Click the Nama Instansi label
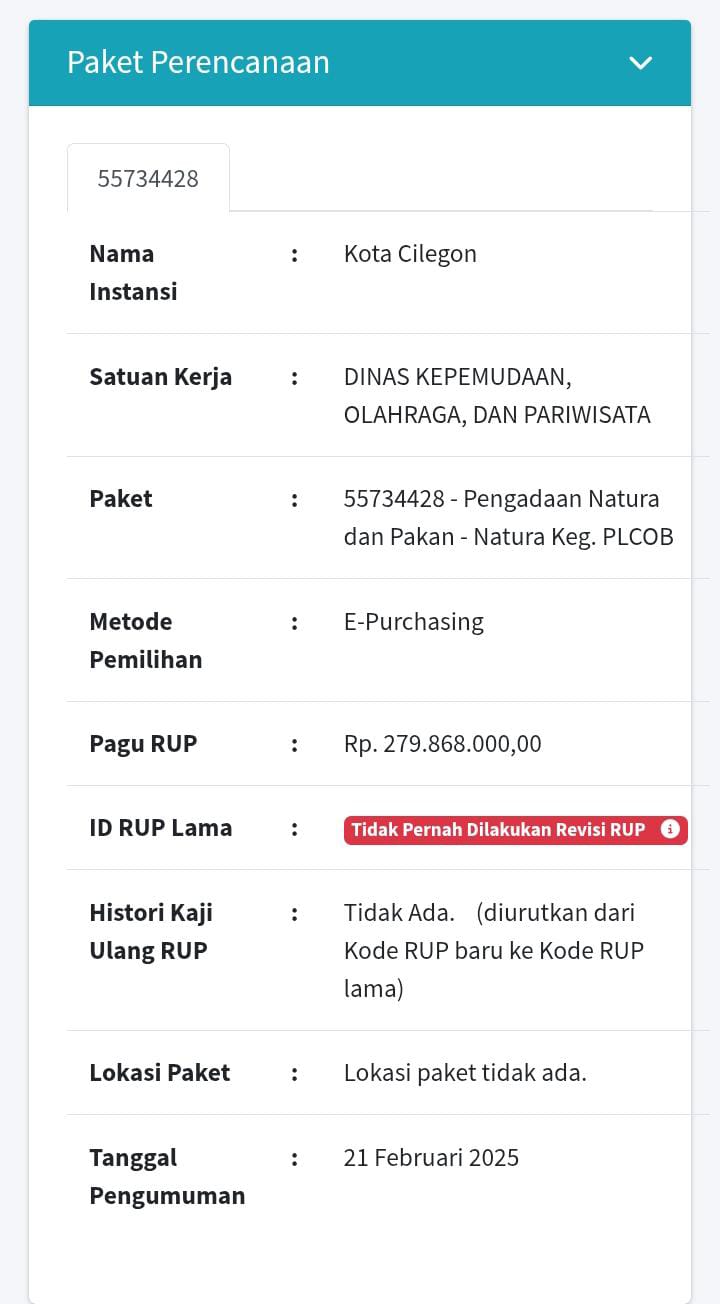 coord(133,272)
